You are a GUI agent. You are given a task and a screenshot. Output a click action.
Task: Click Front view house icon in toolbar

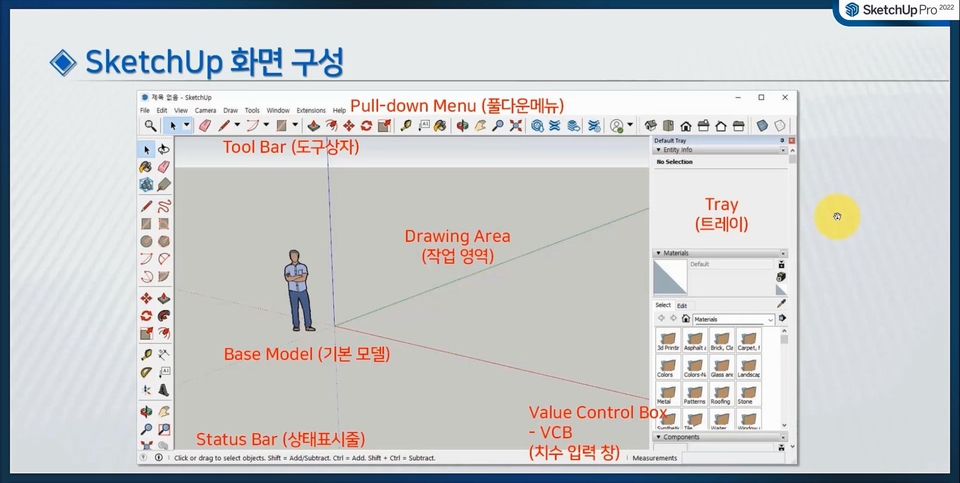pos(686,125)
